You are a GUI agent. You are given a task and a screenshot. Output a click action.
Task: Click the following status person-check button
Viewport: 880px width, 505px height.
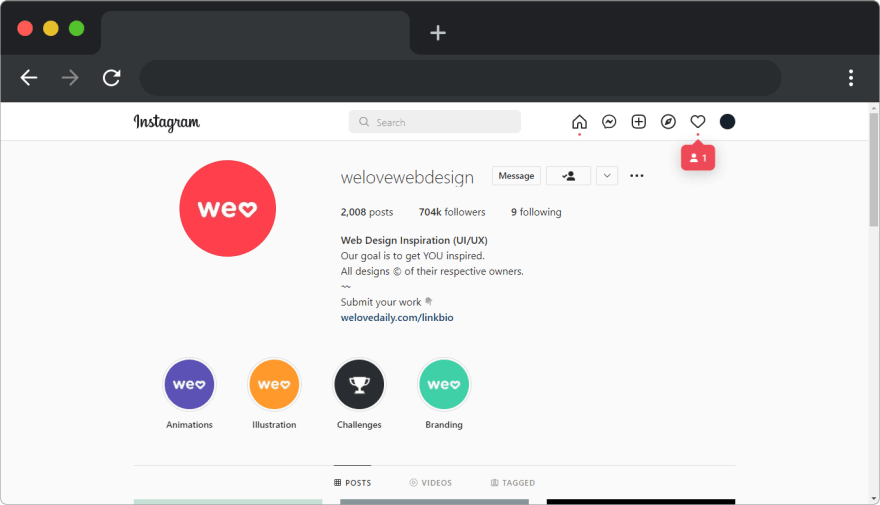(x=568, y=176)
